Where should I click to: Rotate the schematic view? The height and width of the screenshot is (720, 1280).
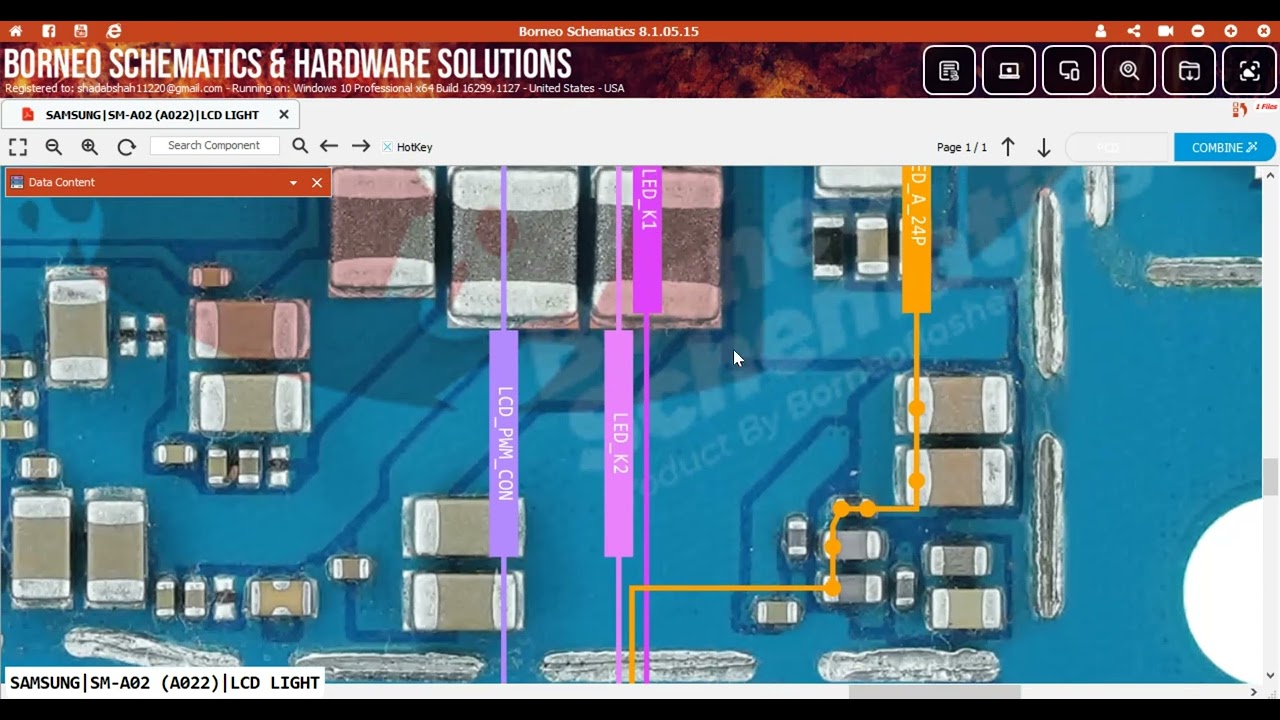point(126,147)
